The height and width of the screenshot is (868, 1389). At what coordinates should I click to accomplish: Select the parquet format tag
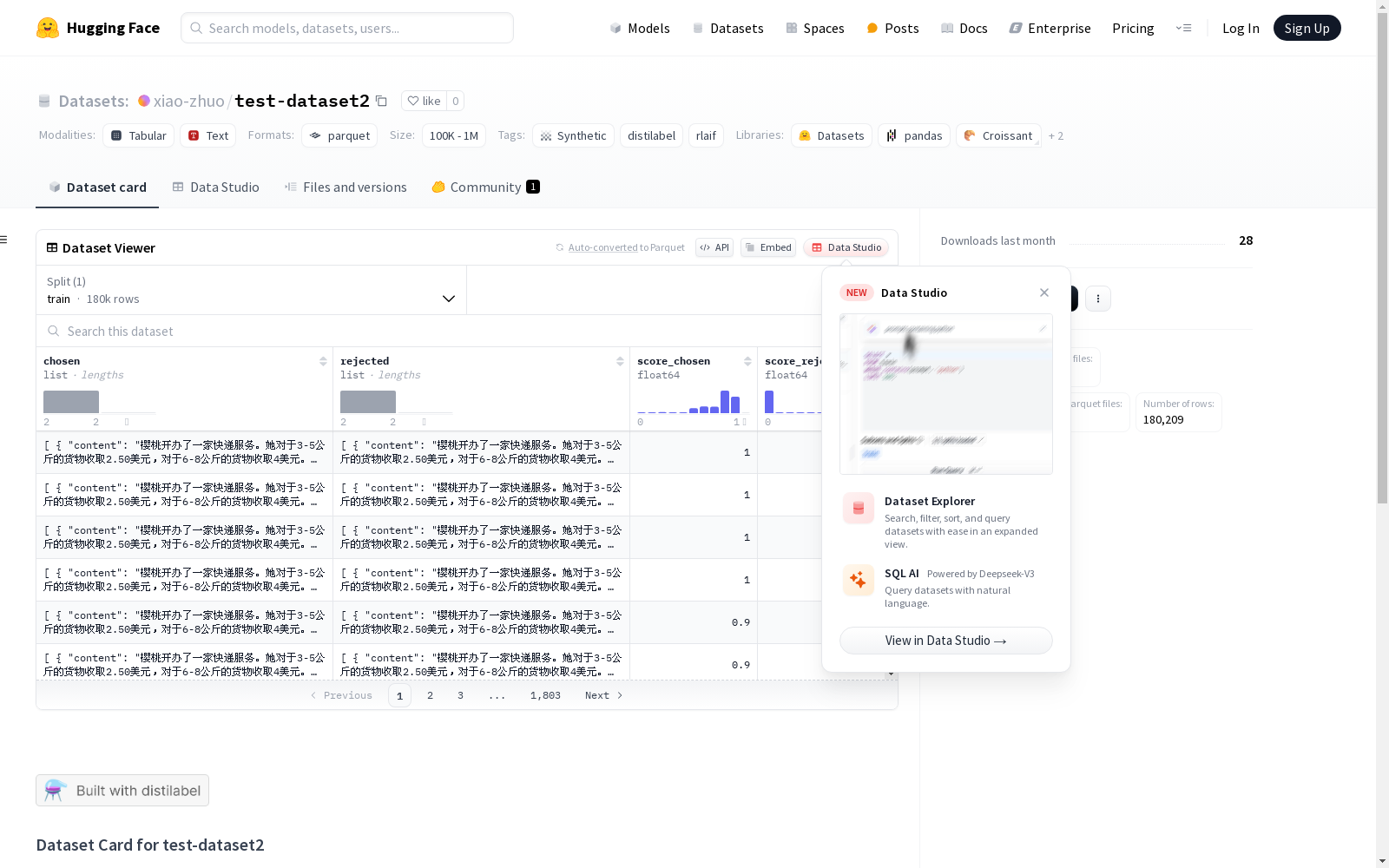339,135
